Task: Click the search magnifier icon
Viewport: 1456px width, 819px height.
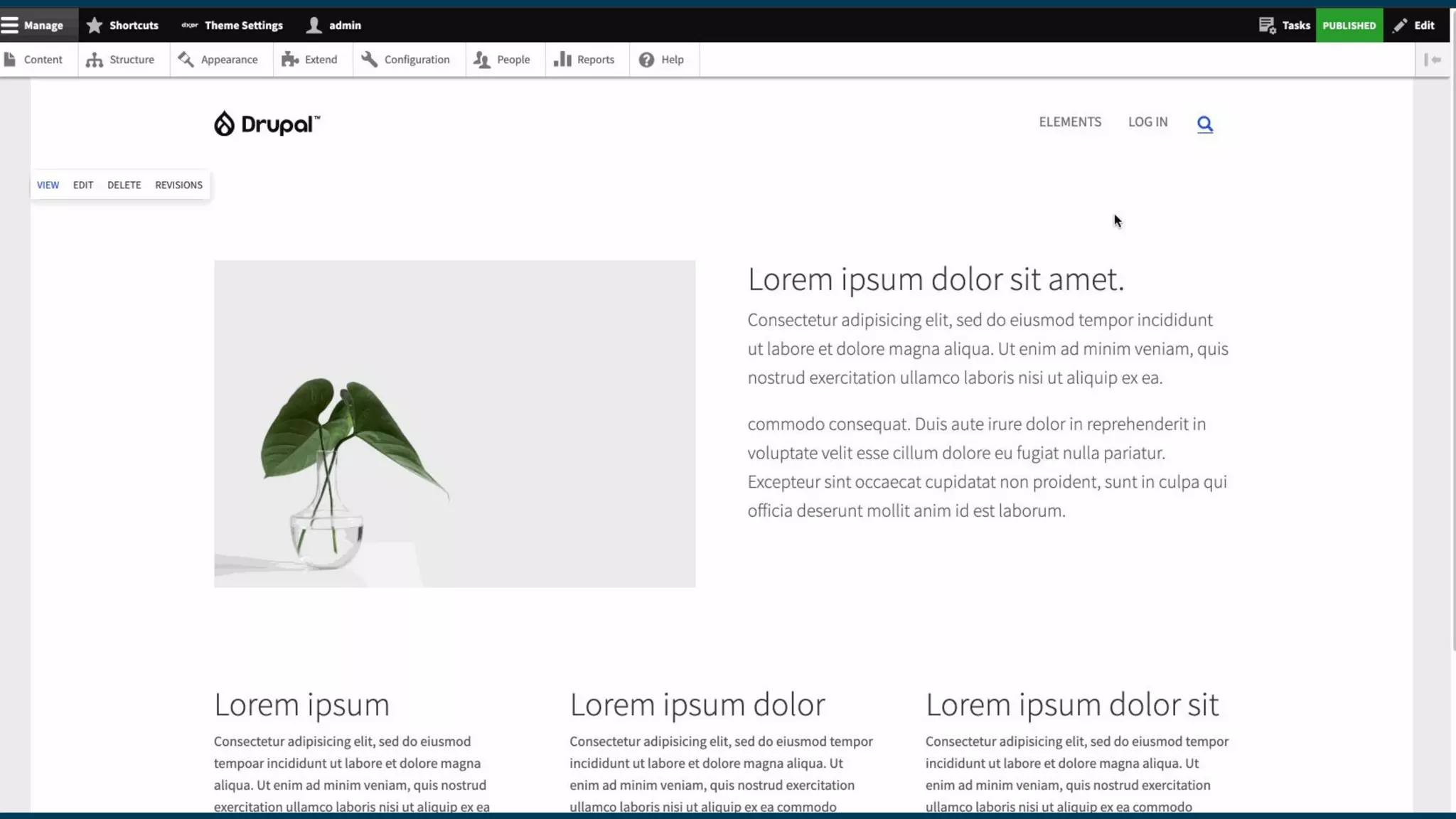Action: click(x=1204, y=124)
